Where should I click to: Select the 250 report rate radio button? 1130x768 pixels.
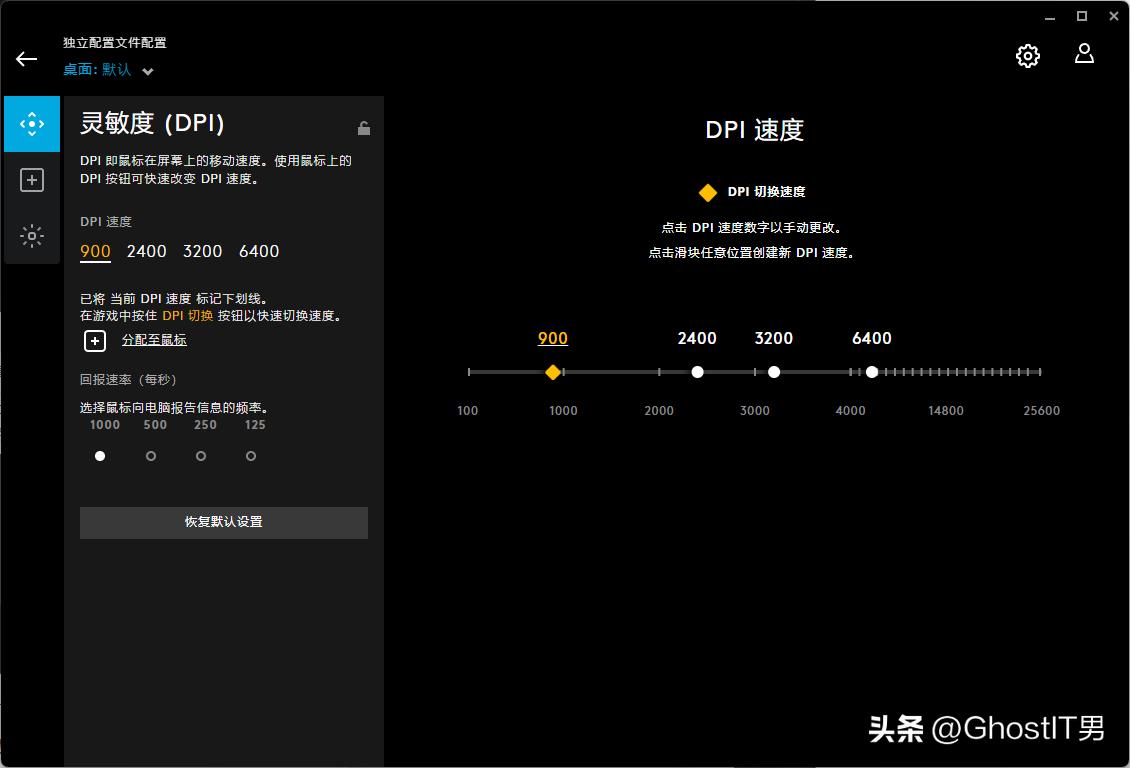[x=200, y=455]
